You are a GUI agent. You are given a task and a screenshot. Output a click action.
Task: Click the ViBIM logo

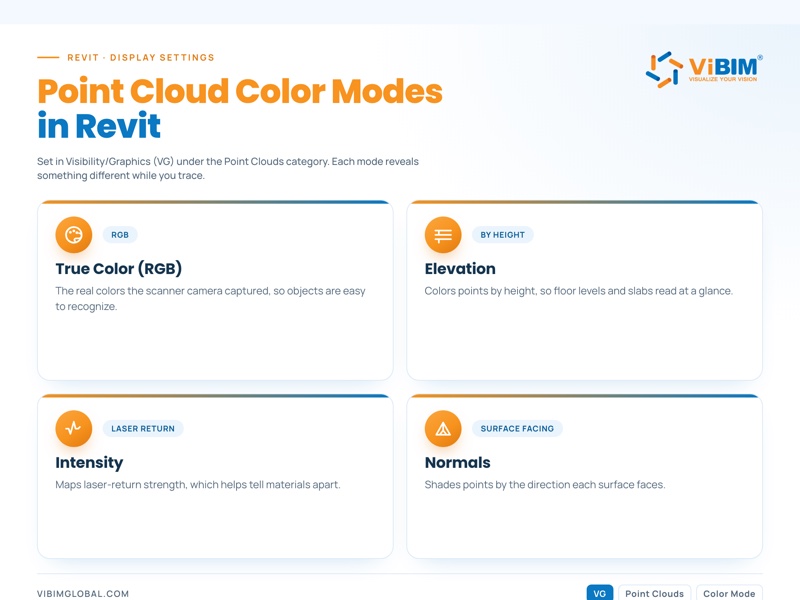click(x=704, y=69)
